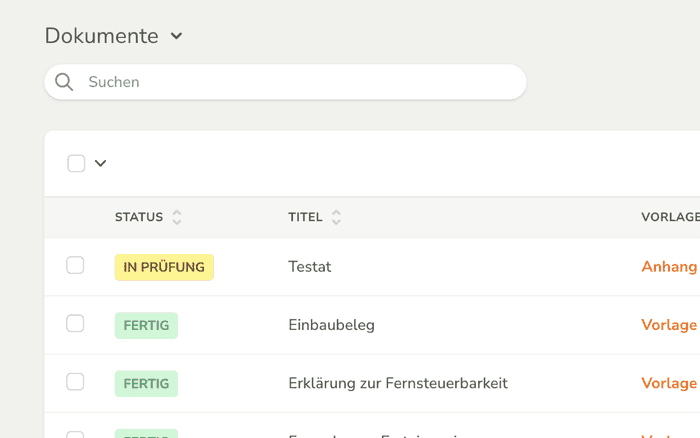Open the Dokumente heading dropdown chevron
700x438 pixels.
pyautogui.click(x=176, y=36)
